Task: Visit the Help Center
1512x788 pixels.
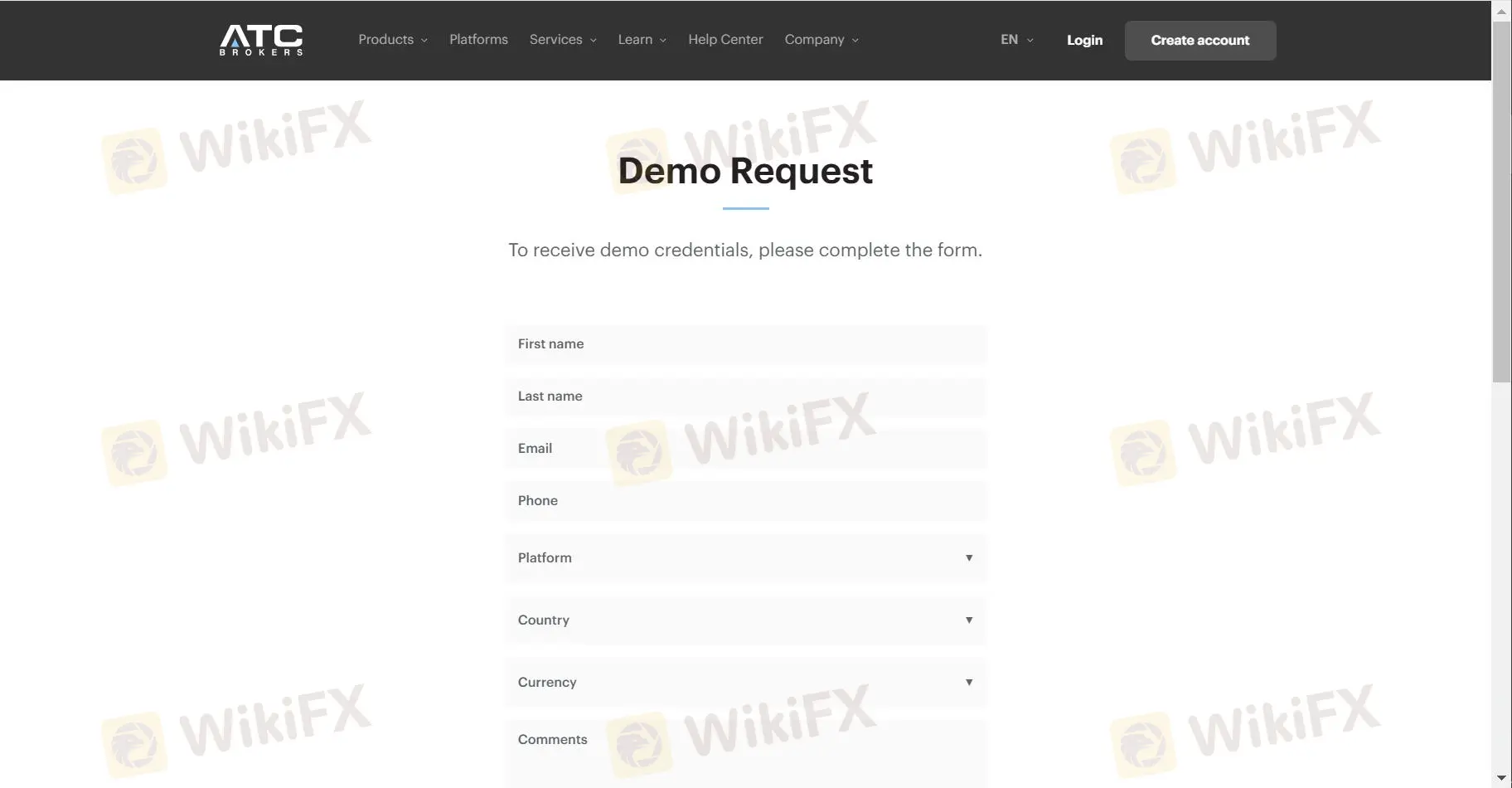Action: tap(725, 39)
